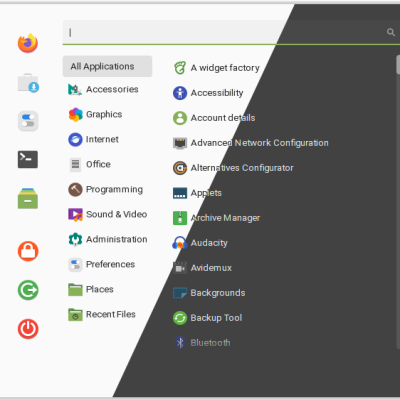Click the Backgrounds icon
The height and width of the screenshot is (400, 400).
(x=180, y=293)
